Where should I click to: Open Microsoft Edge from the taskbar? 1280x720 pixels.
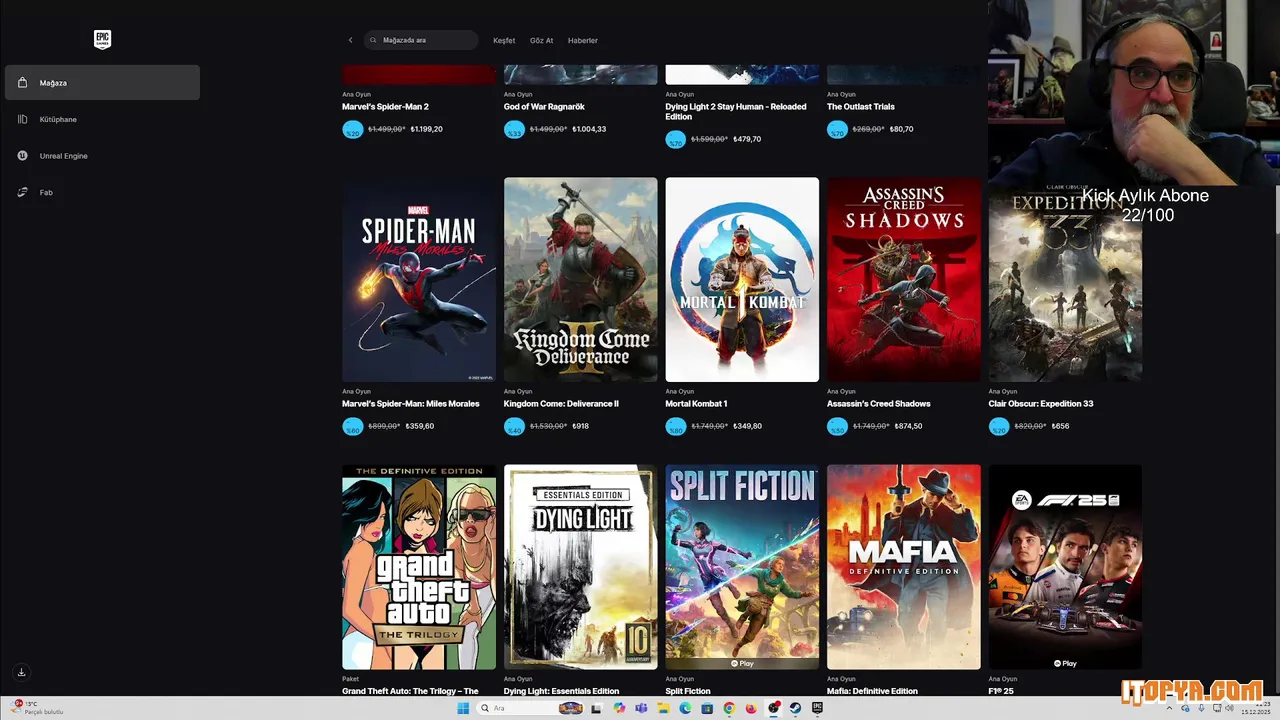[685, 708]
